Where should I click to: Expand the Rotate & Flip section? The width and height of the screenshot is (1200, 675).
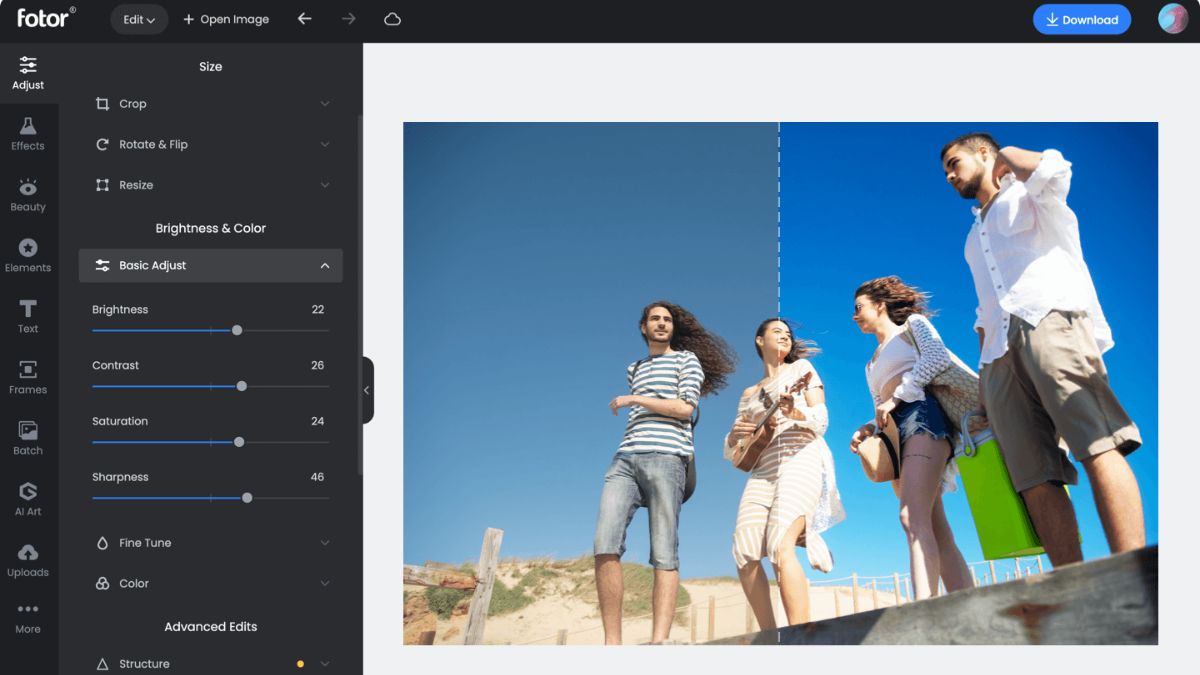[x=210, y=144]
